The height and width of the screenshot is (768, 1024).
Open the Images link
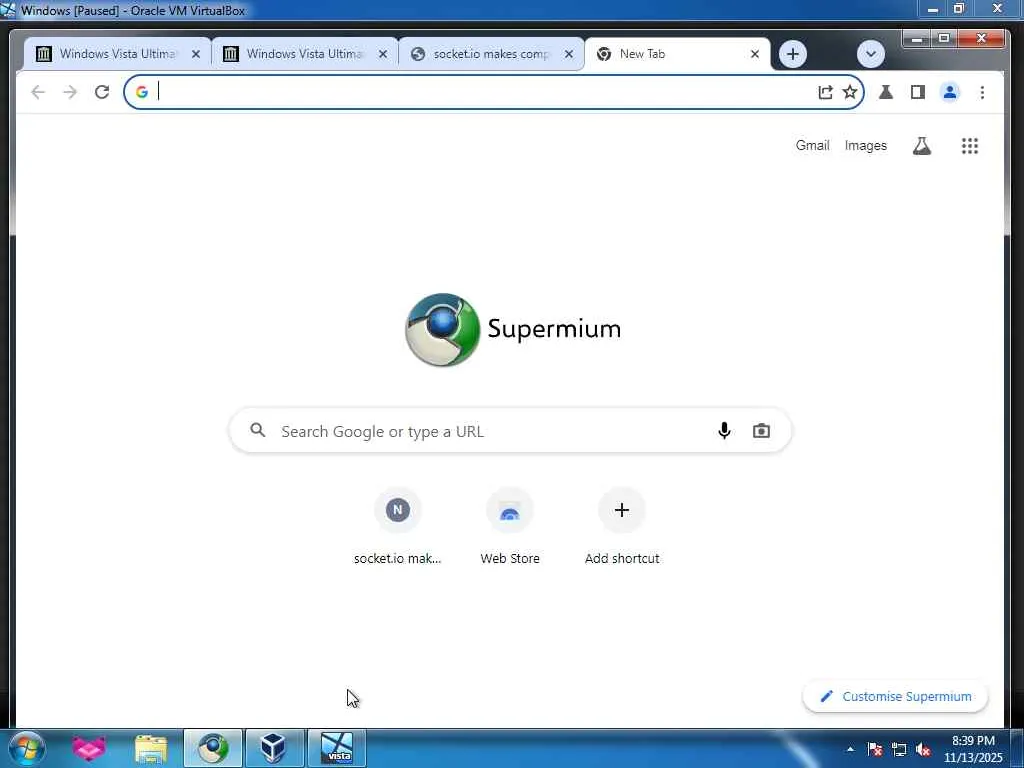pos(865,146)
